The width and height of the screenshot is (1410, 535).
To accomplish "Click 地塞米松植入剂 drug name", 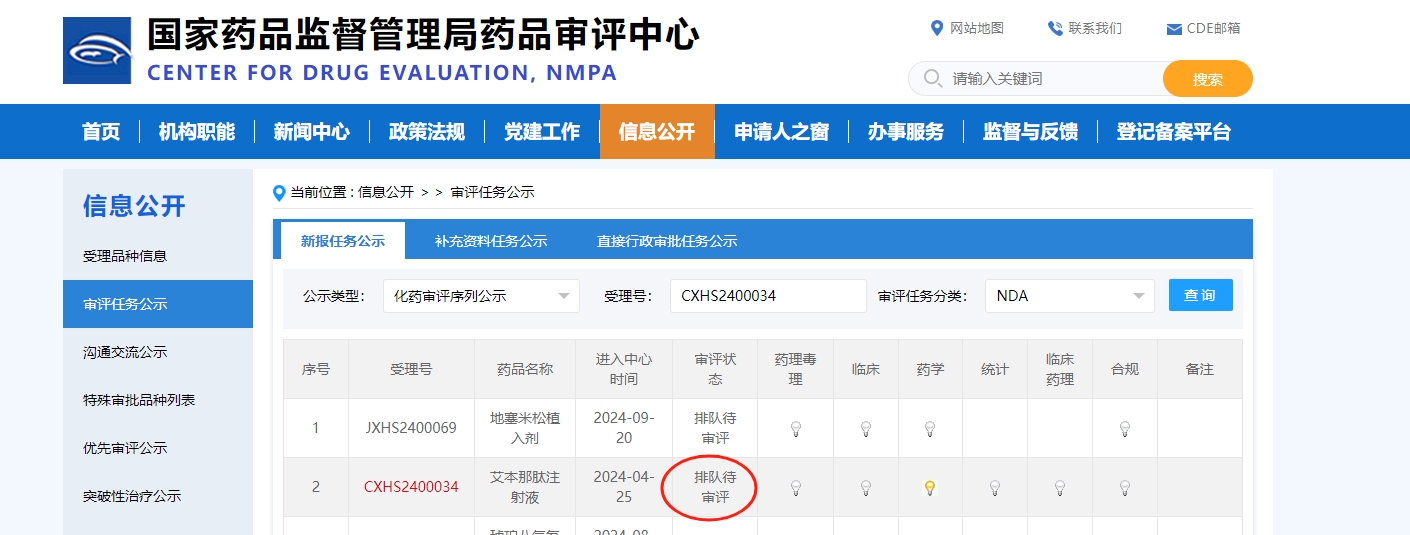I will click(x=525, y=428).
